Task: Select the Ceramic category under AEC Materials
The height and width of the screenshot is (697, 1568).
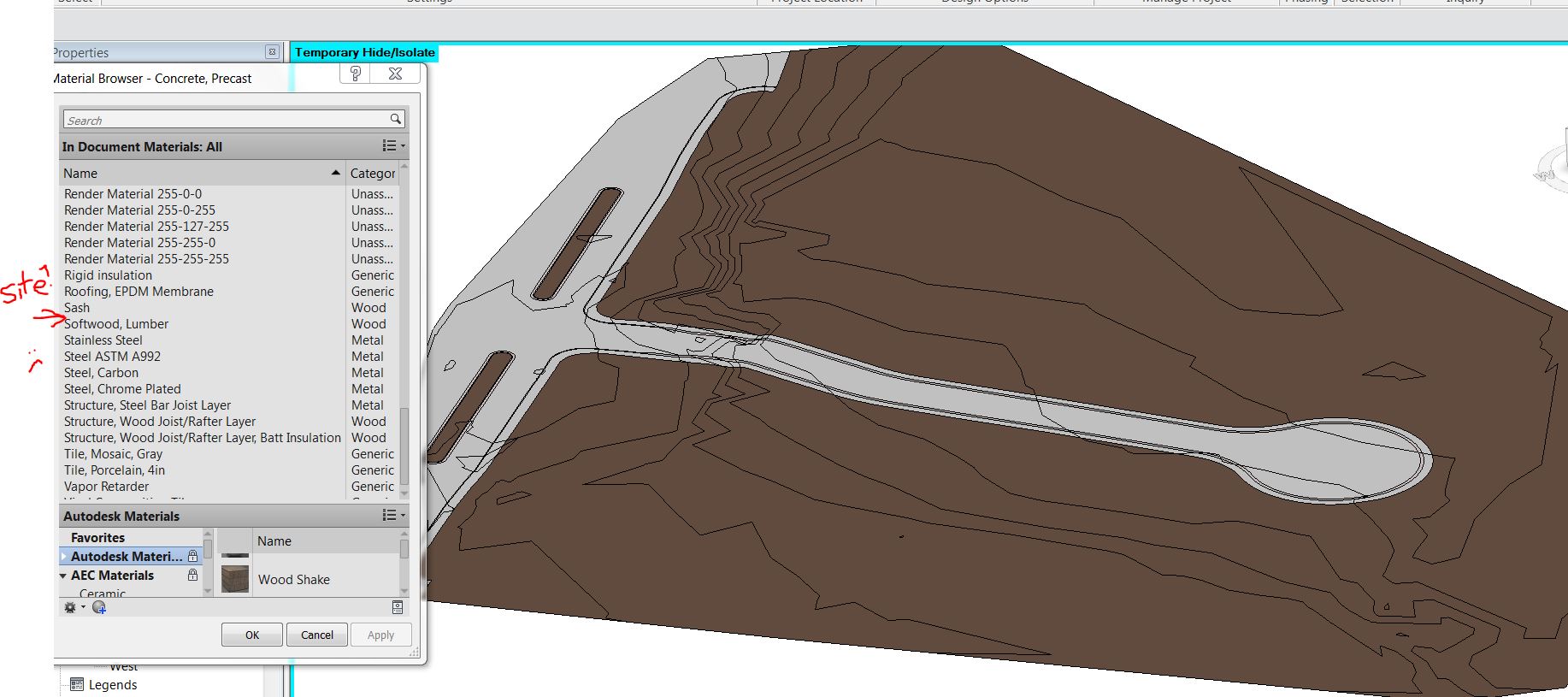Action: pos(103,593)
